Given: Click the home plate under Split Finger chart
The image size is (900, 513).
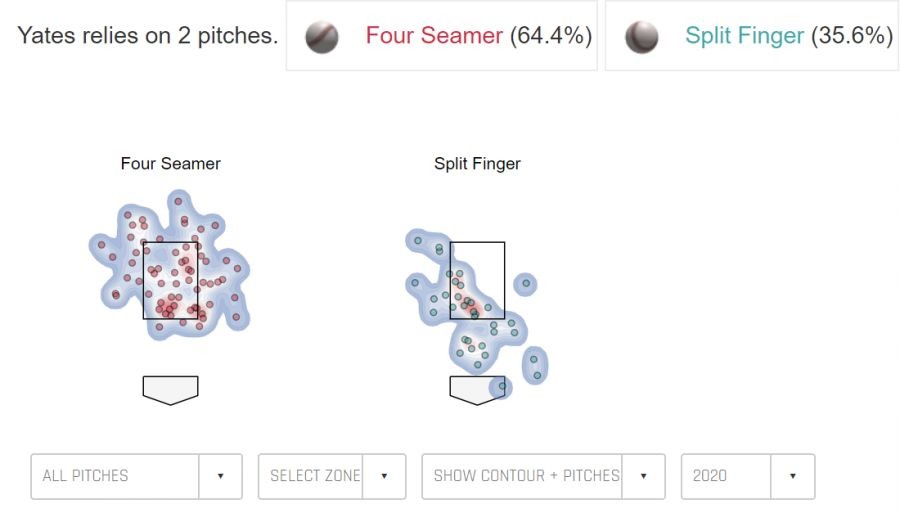Looking at the screenshot, I should (x=477, y=389).
